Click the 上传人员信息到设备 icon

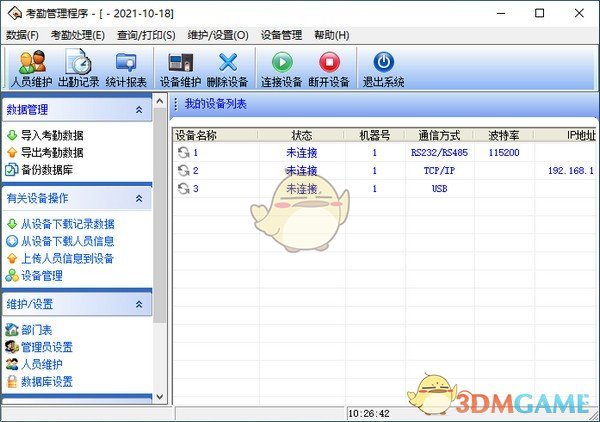(12, 258)
